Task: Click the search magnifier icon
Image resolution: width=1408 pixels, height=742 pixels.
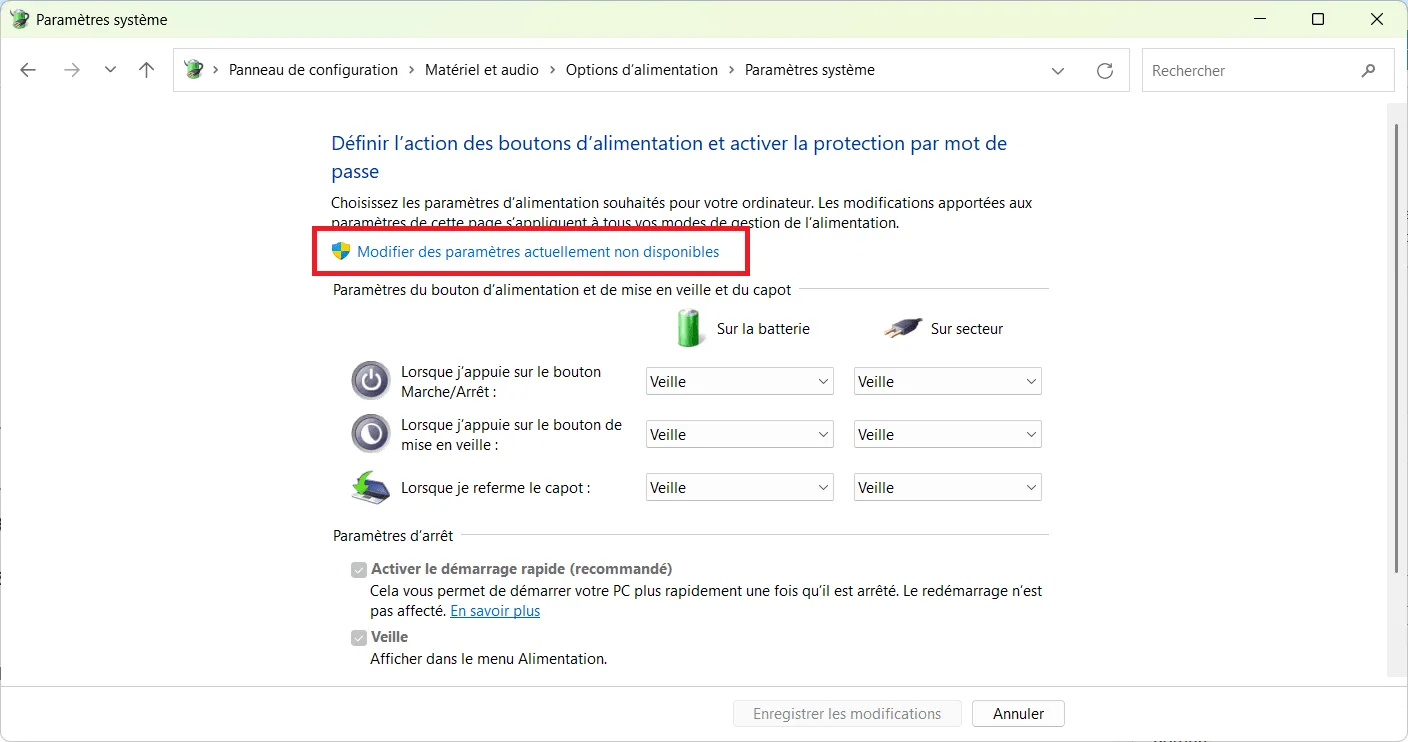Action: [x=1369, y=71]
